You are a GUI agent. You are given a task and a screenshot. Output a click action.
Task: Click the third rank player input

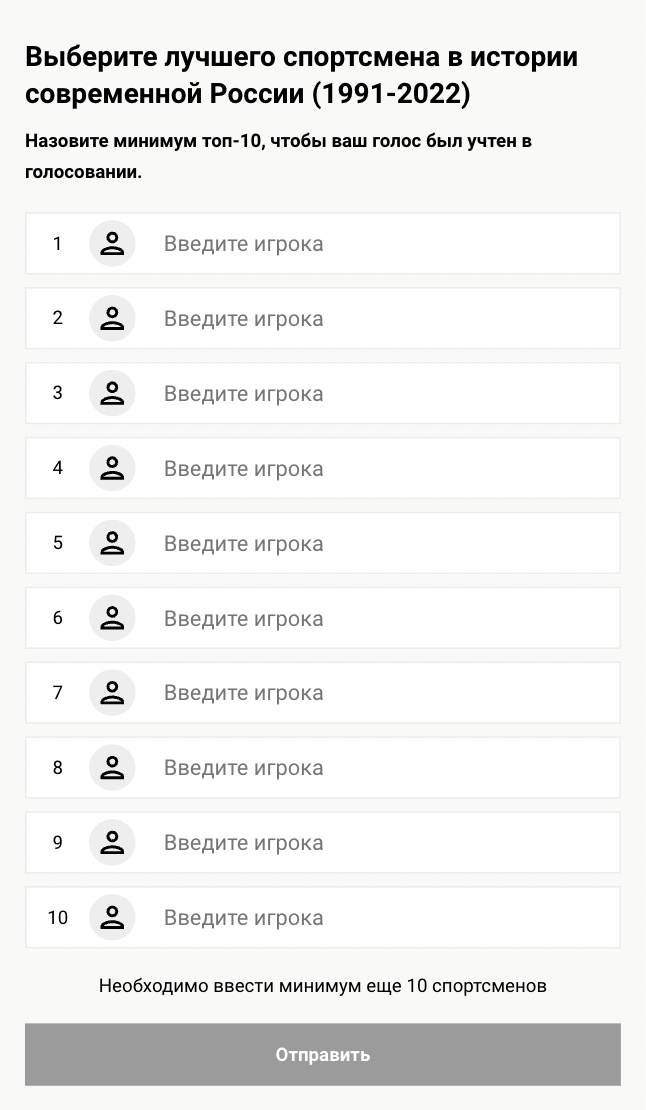(380, 394)
